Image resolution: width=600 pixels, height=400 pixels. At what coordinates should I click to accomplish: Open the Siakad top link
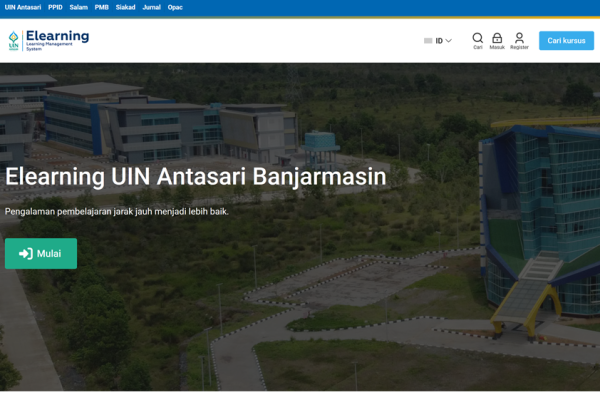coord(126,7)
